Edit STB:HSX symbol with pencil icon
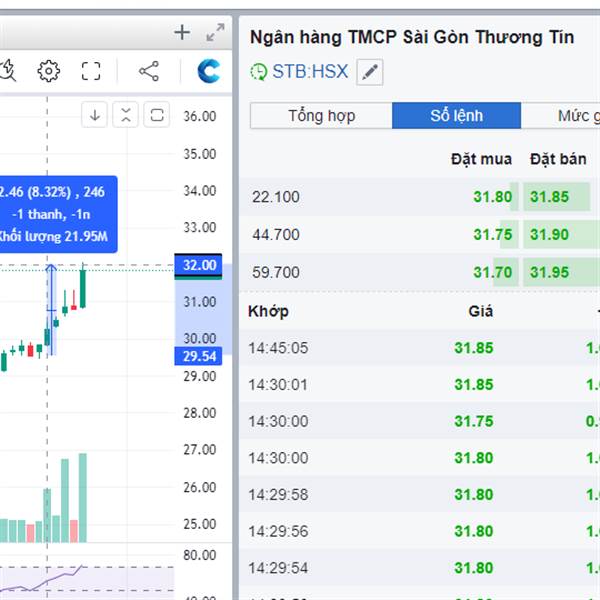This screenshot has width=600, height=600. [x=370, y=72]
